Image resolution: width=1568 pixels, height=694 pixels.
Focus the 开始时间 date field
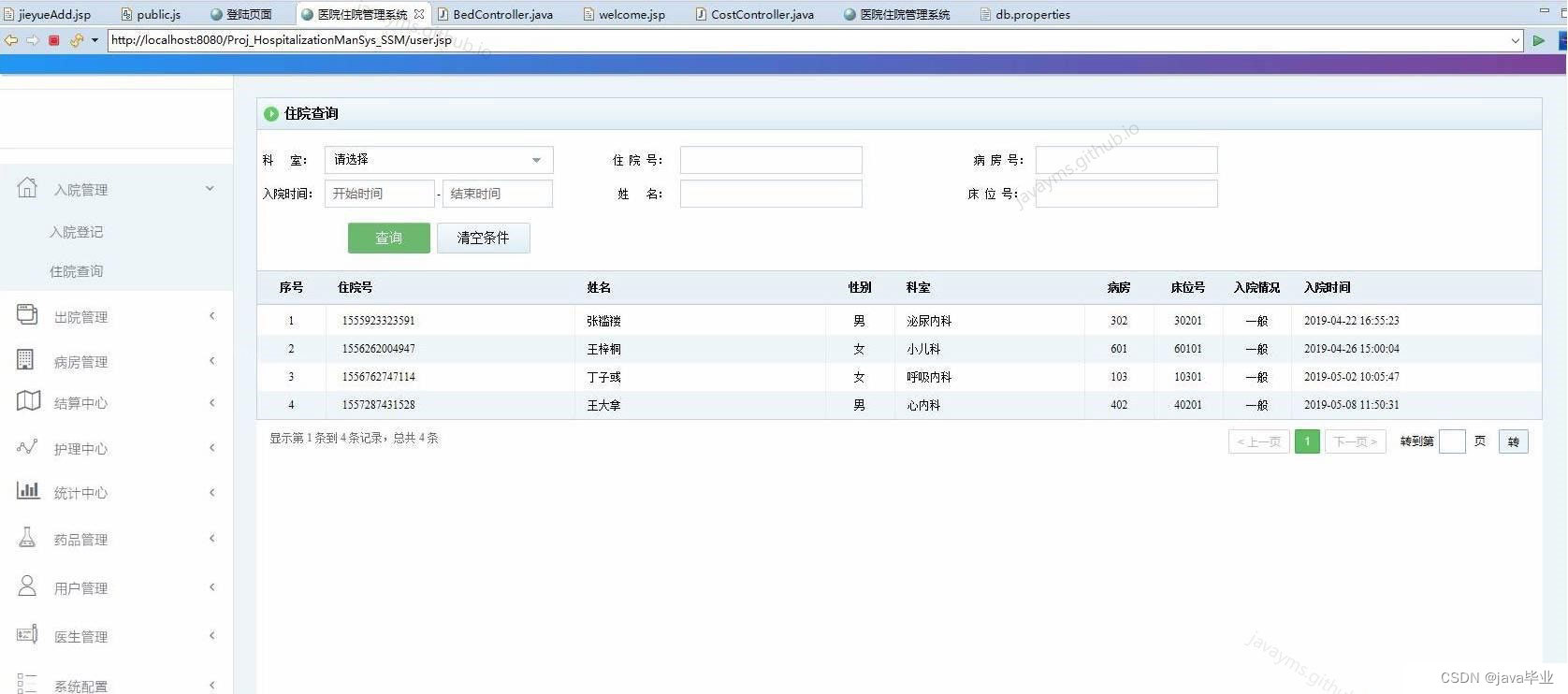pos(380,194)
